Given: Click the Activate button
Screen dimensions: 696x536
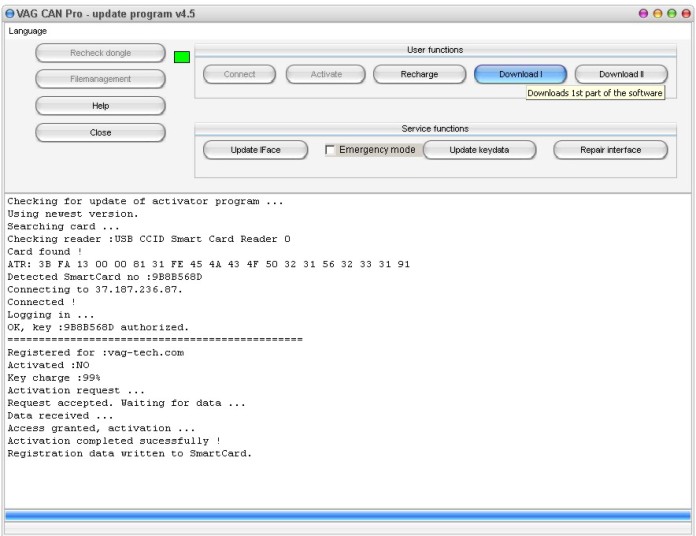Looking at the screenshot, I should (326, 74).
